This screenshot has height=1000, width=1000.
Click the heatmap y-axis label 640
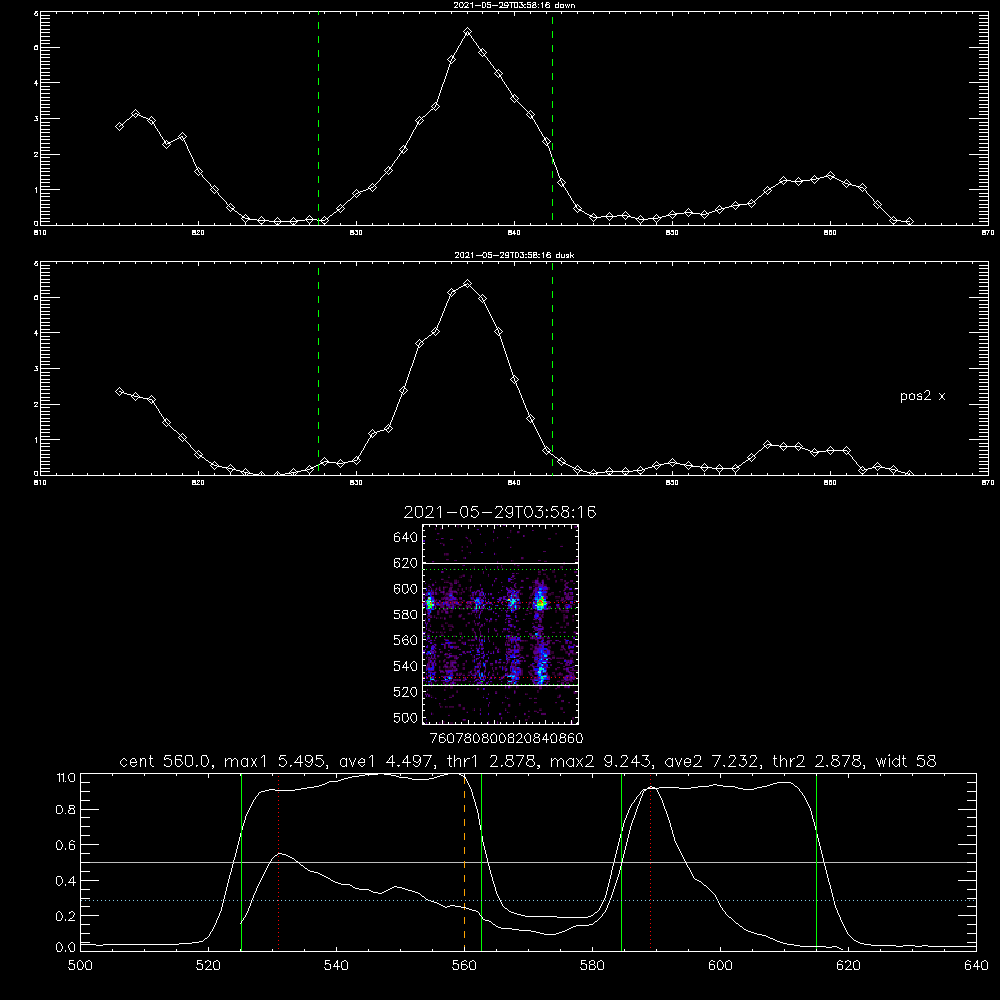coord(405,538)
